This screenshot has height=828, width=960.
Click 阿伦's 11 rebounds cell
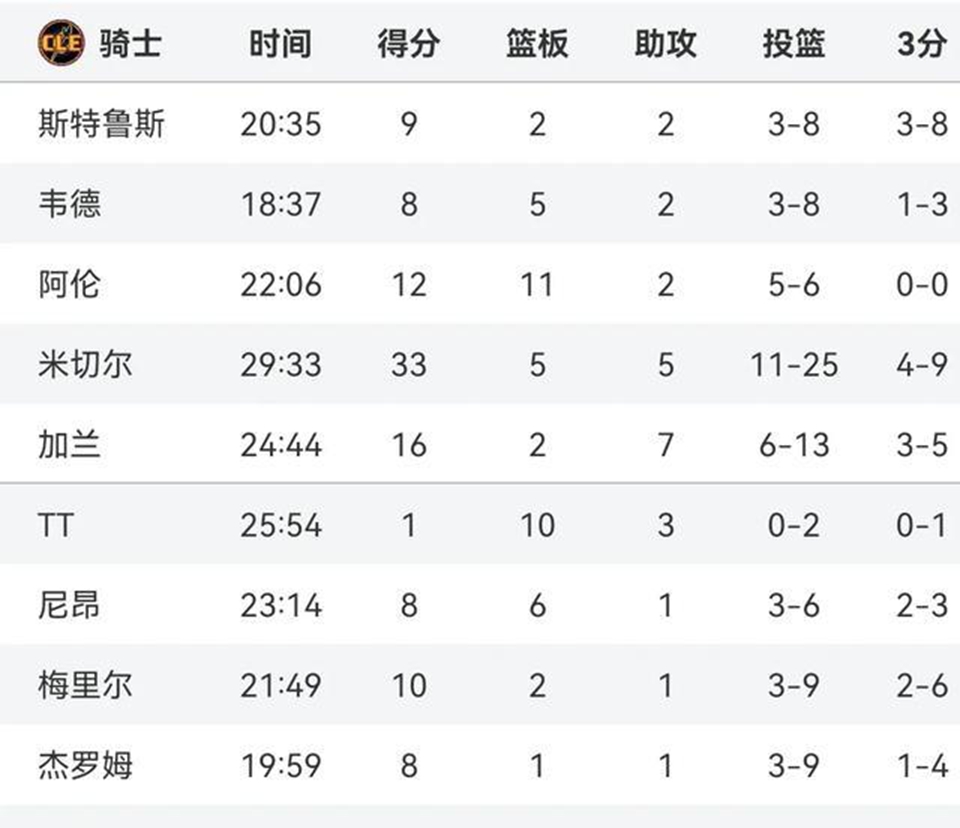(x=537, y=285)
